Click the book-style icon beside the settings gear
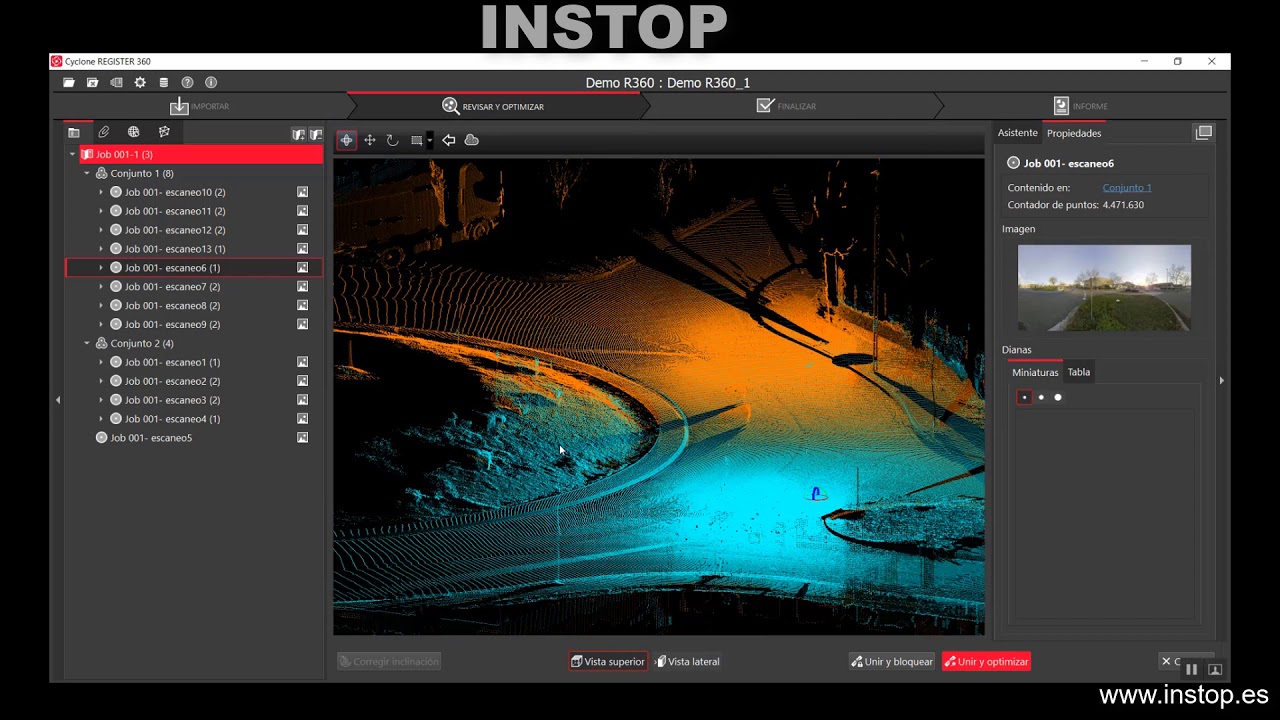 click(x=116, y=83)
